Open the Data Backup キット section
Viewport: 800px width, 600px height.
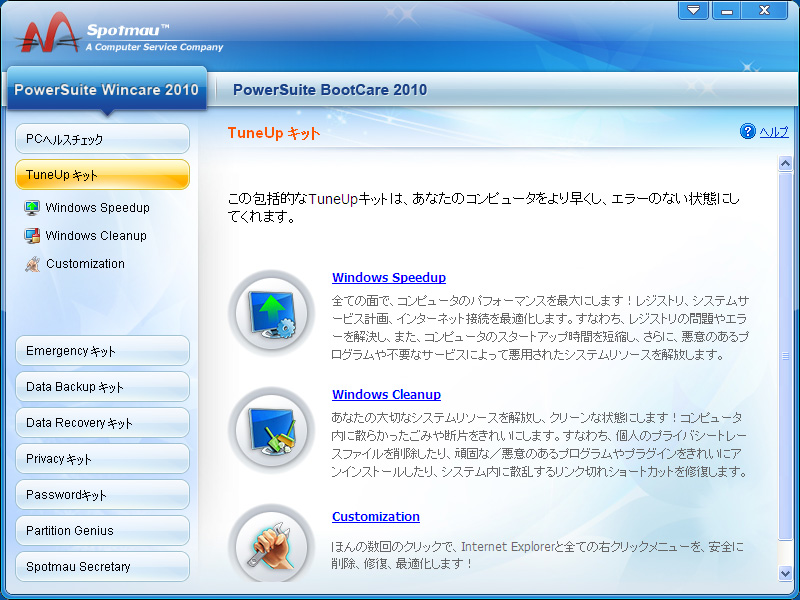coord(103,387)
